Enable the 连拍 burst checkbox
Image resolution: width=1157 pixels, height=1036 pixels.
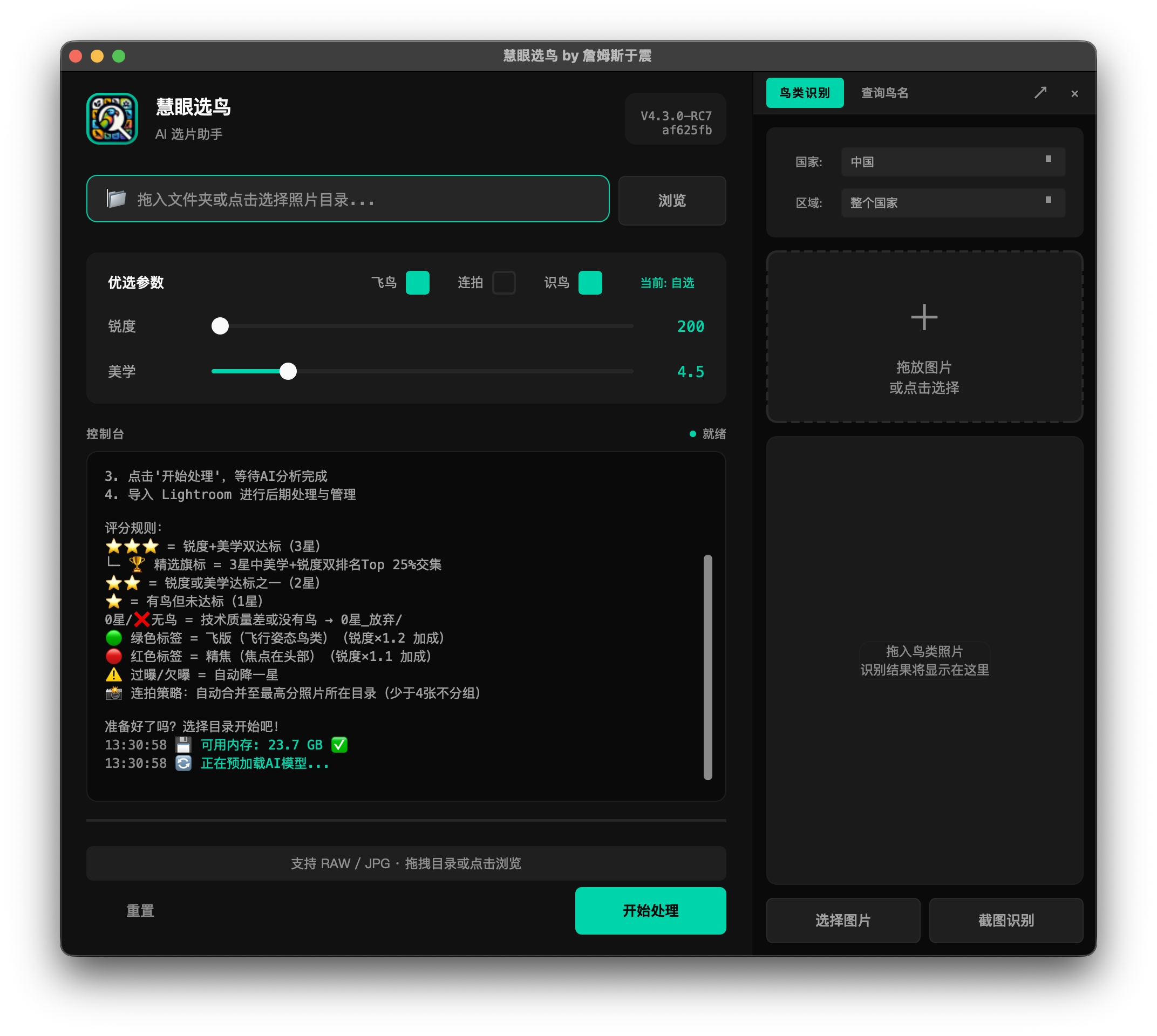tap(504, 283)
